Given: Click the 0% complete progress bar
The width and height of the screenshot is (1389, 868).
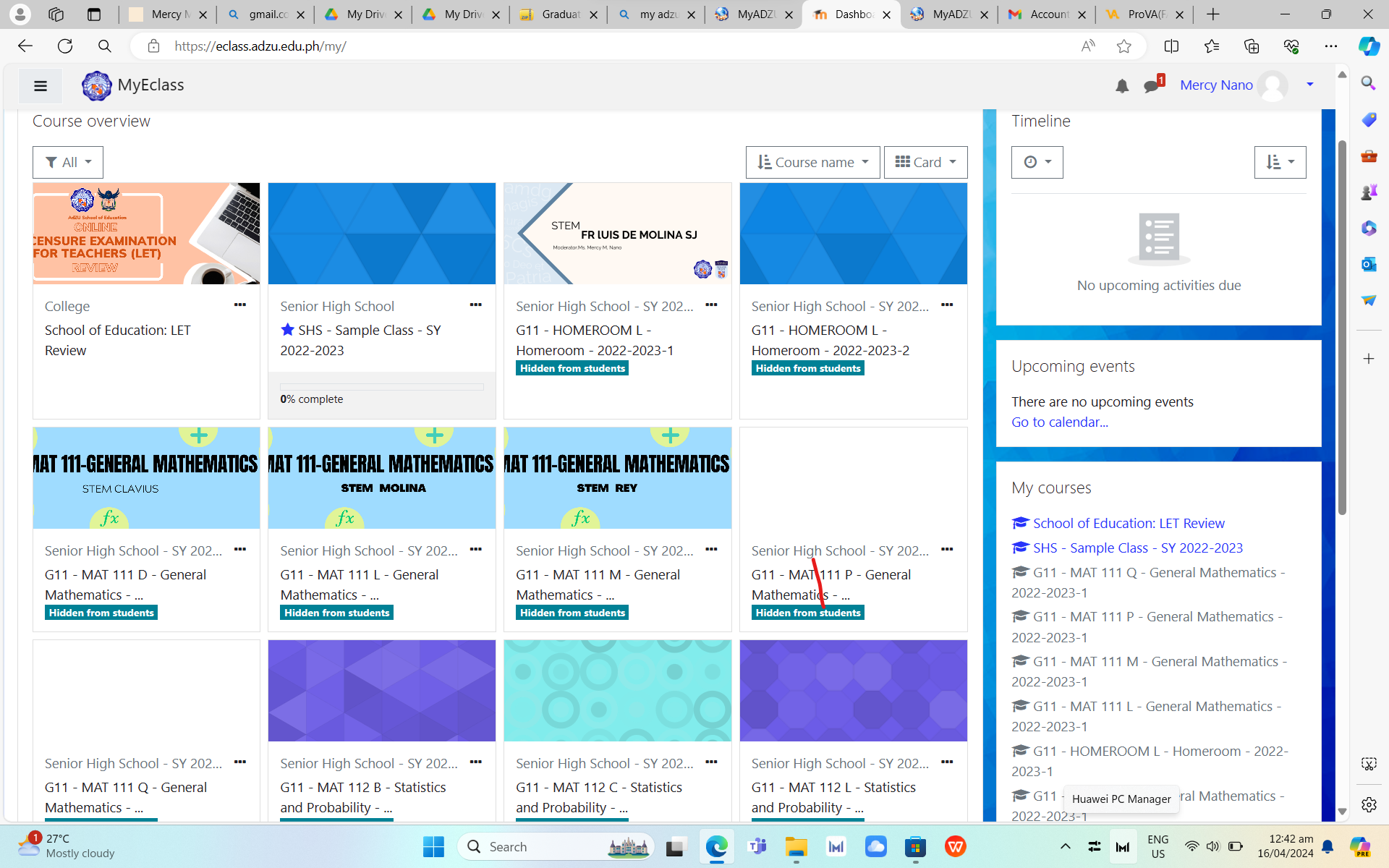Looking at the screenshot, I should [381, 386].
